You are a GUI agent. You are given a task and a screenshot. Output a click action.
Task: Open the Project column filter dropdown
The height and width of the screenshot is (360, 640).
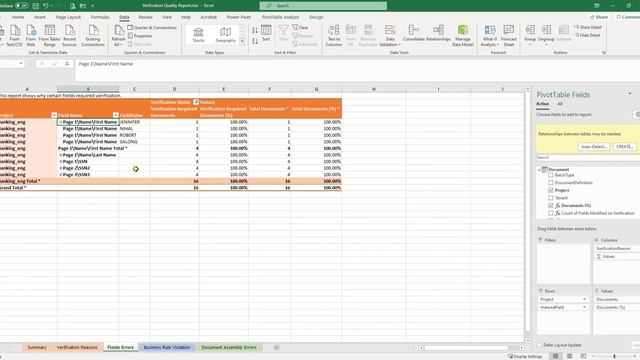[x=54, y=115]
